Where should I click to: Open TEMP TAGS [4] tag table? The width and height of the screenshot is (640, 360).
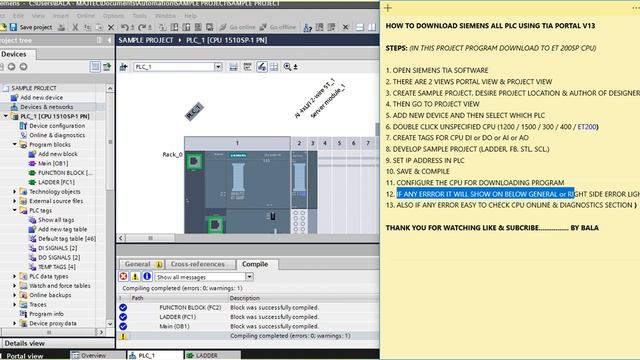coord(56,267)
